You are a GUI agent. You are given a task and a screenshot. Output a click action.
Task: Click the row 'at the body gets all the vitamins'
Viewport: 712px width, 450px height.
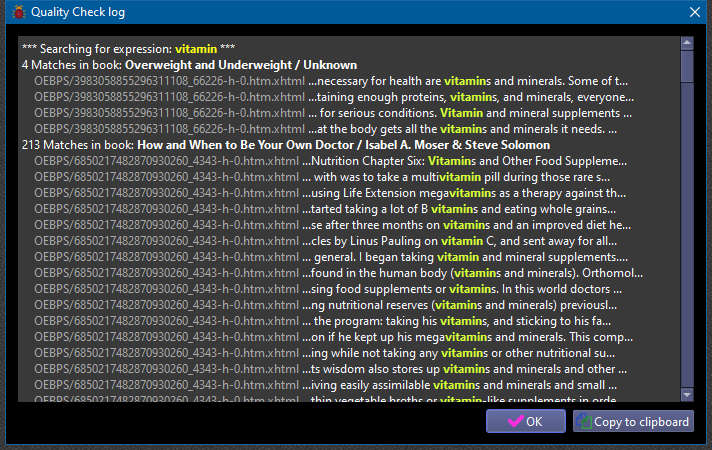click(326, 129)
